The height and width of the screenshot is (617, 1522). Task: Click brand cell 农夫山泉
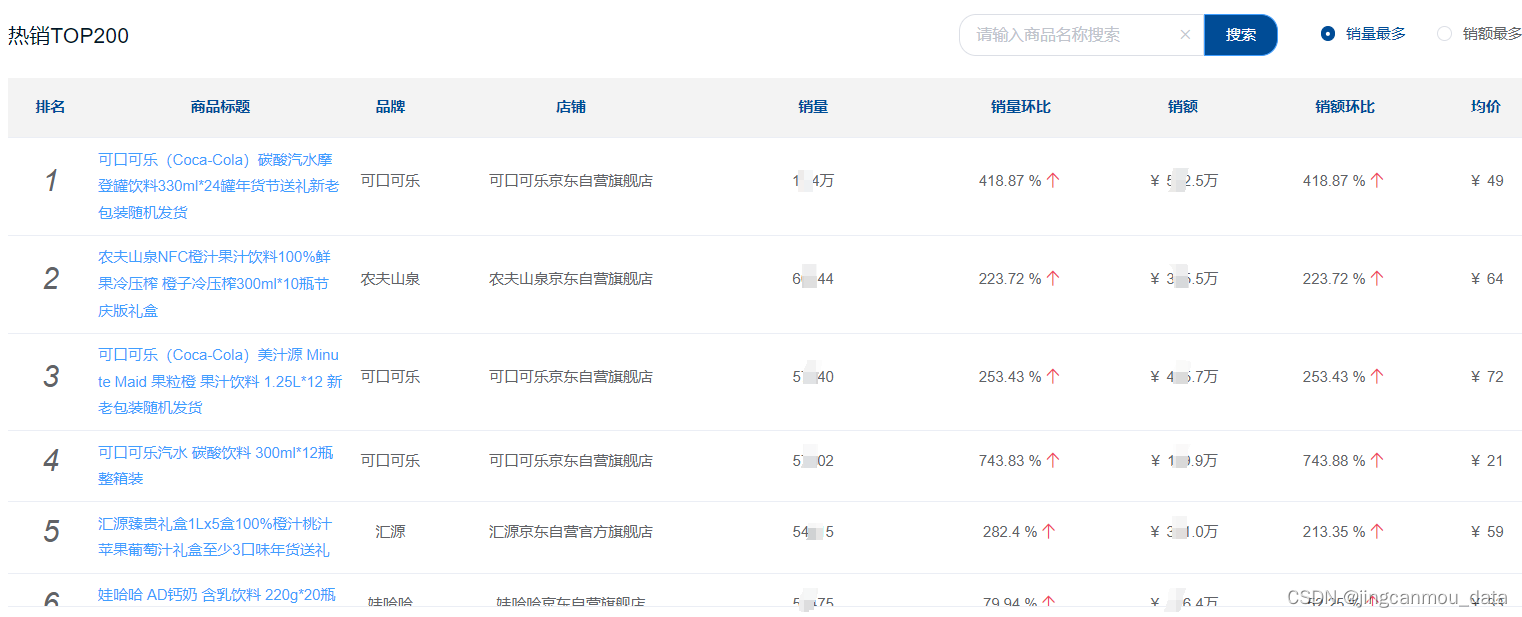(390, 279)
